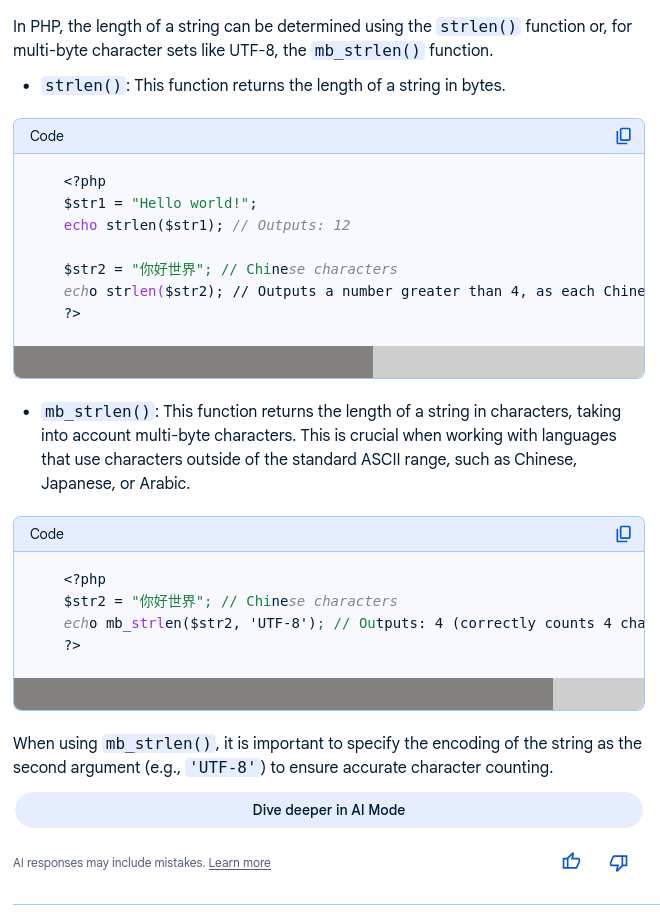The width and height of the screenshot is (660, 912).
Task: Click the empty scrollbar track in the strlen code block
Action: [508, 362]
